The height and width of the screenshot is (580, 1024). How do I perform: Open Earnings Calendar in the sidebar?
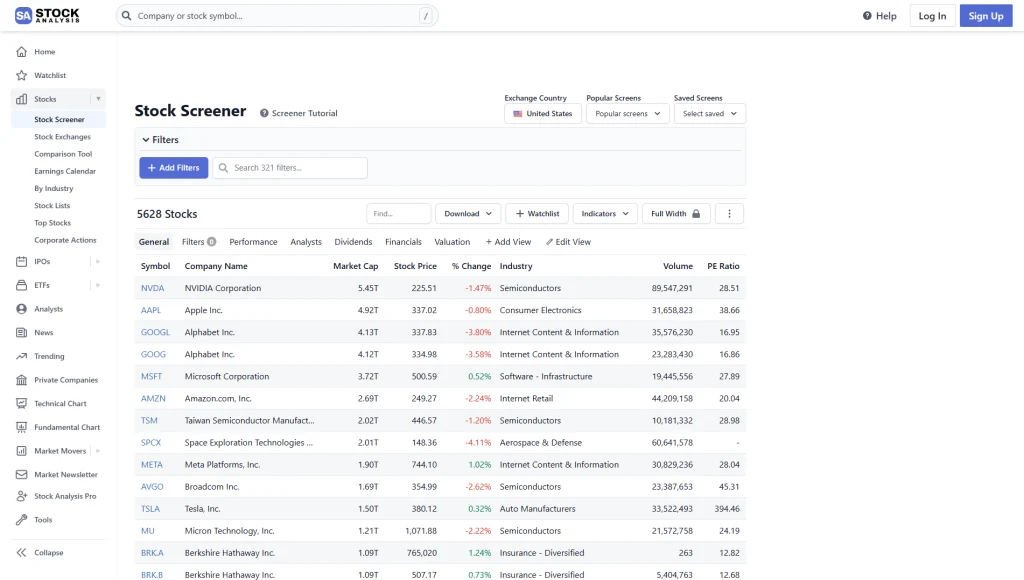click(x=65, y=171)
